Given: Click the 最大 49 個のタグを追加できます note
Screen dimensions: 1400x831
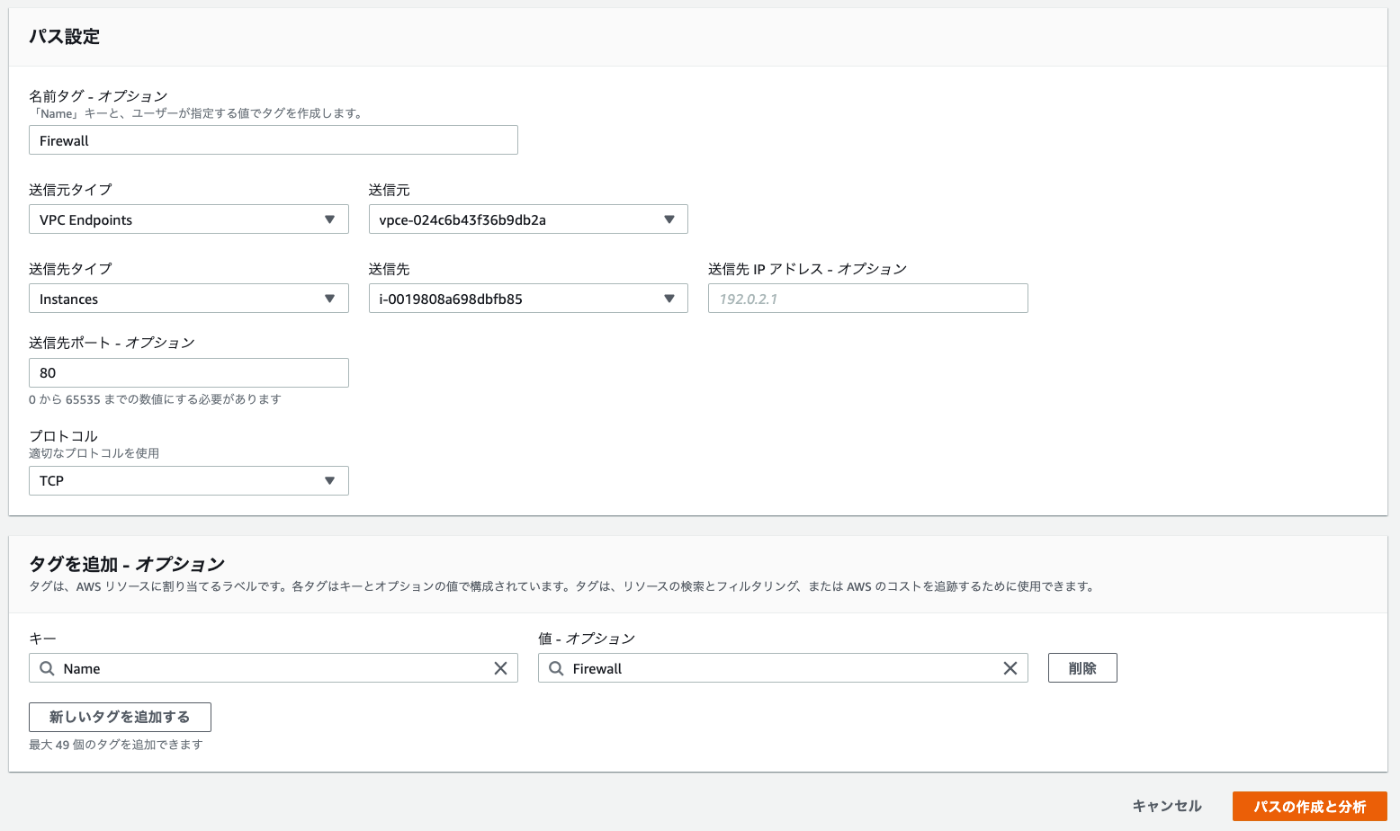Looking at the screenshot, I should click(x=117, y=745).
